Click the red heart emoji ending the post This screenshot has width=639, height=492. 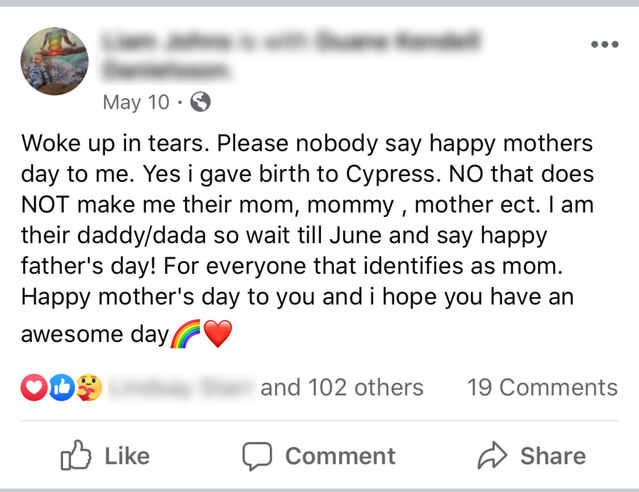pyautogui.click(x=217, y=334)
